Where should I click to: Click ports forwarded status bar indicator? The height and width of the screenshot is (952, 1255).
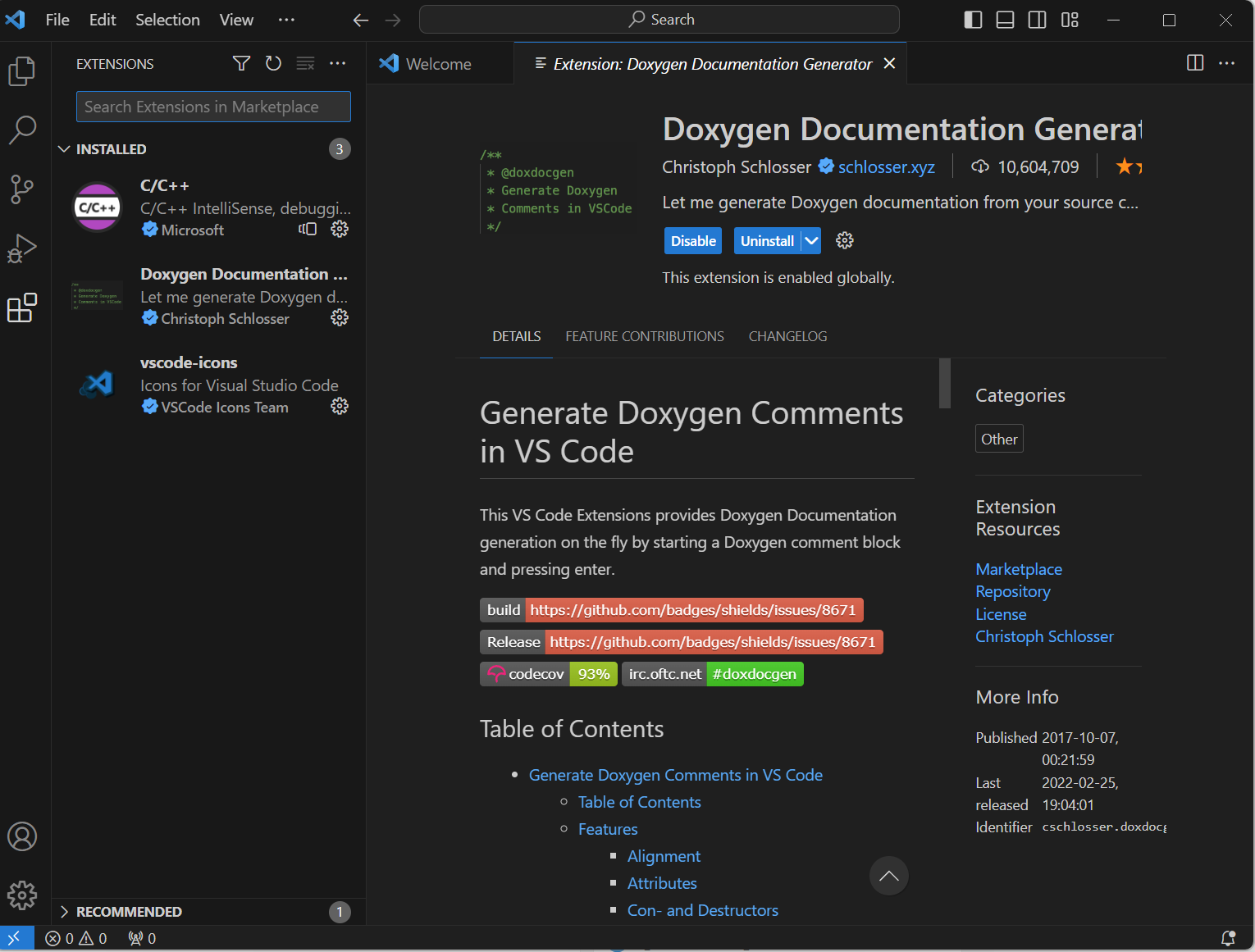[143, 938]
